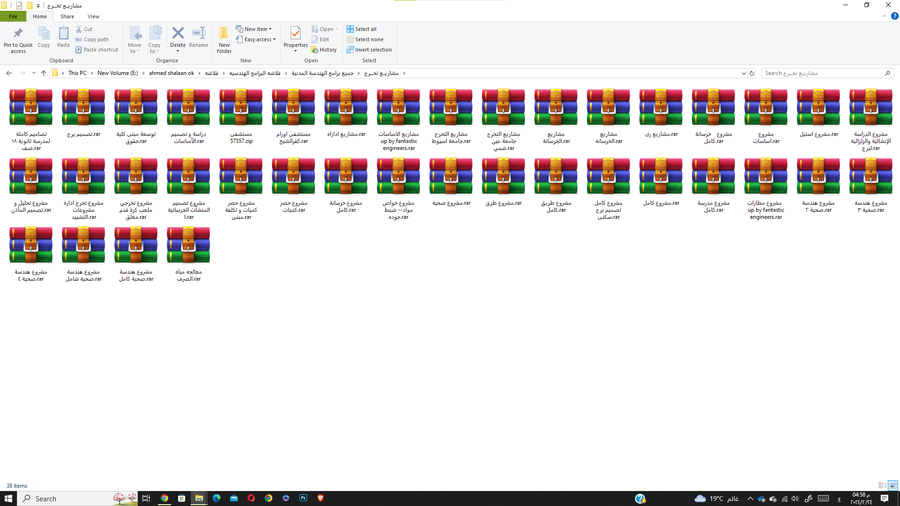Create a new folder with New folder icon
The height and width of the screenshot is (506, 900).
(224, 38)
